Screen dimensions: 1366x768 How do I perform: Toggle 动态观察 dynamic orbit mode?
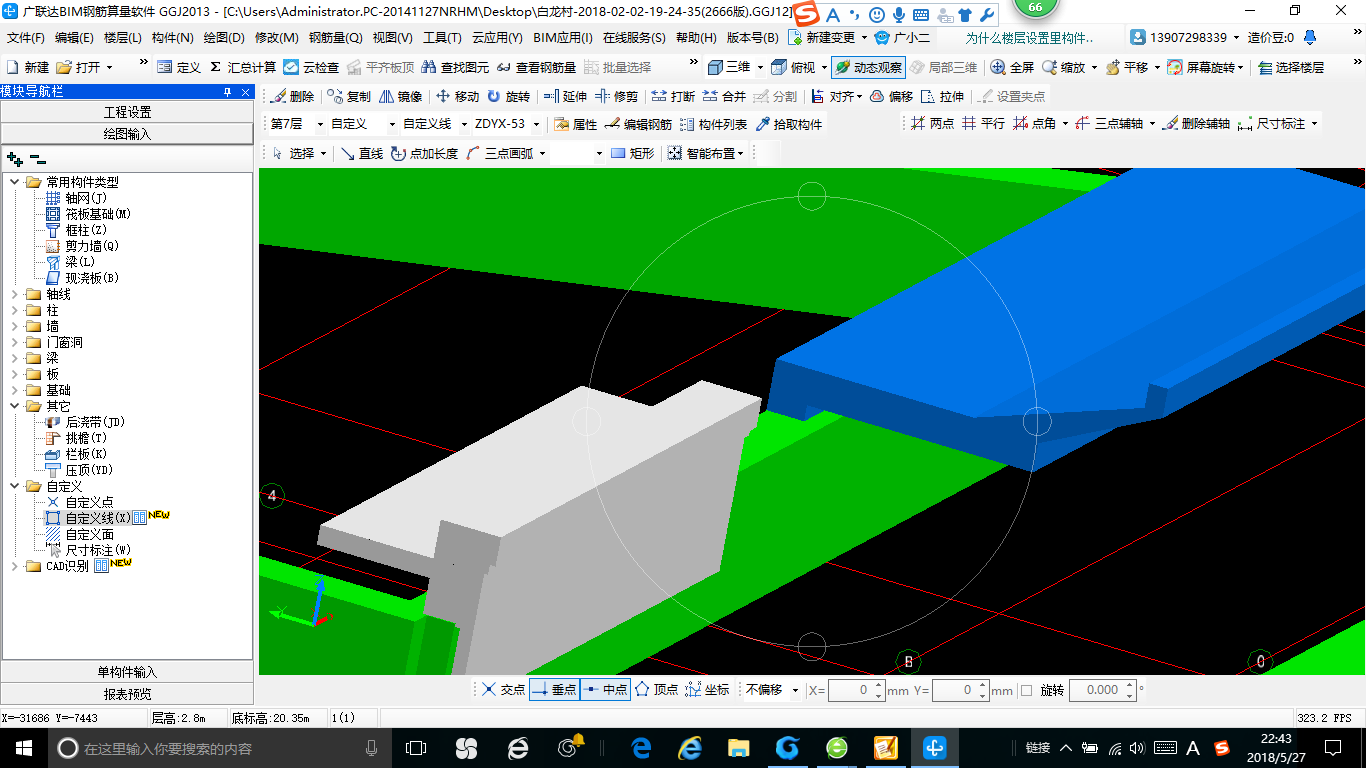868,67
